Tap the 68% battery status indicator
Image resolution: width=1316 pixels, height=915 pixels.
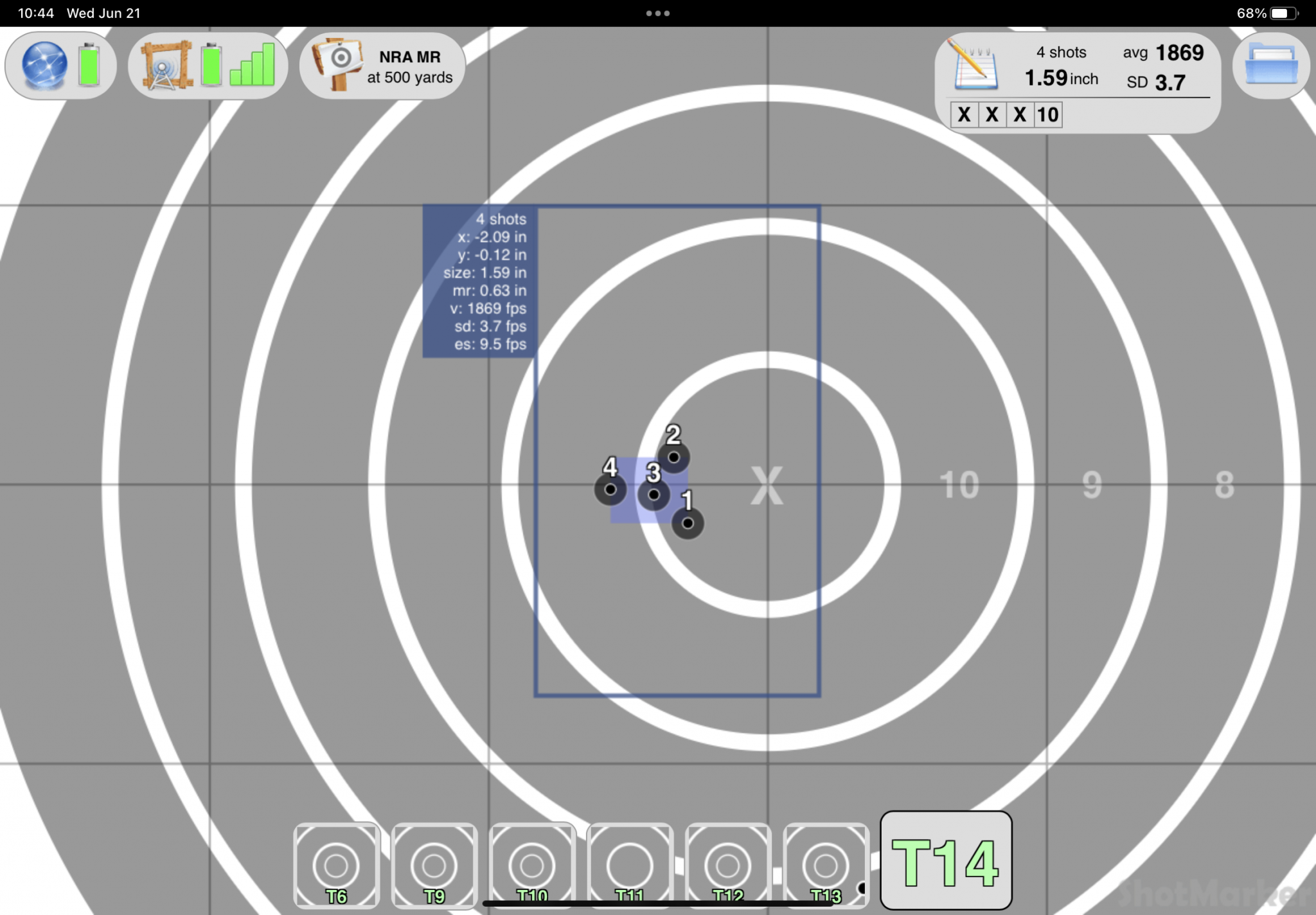1267,13
